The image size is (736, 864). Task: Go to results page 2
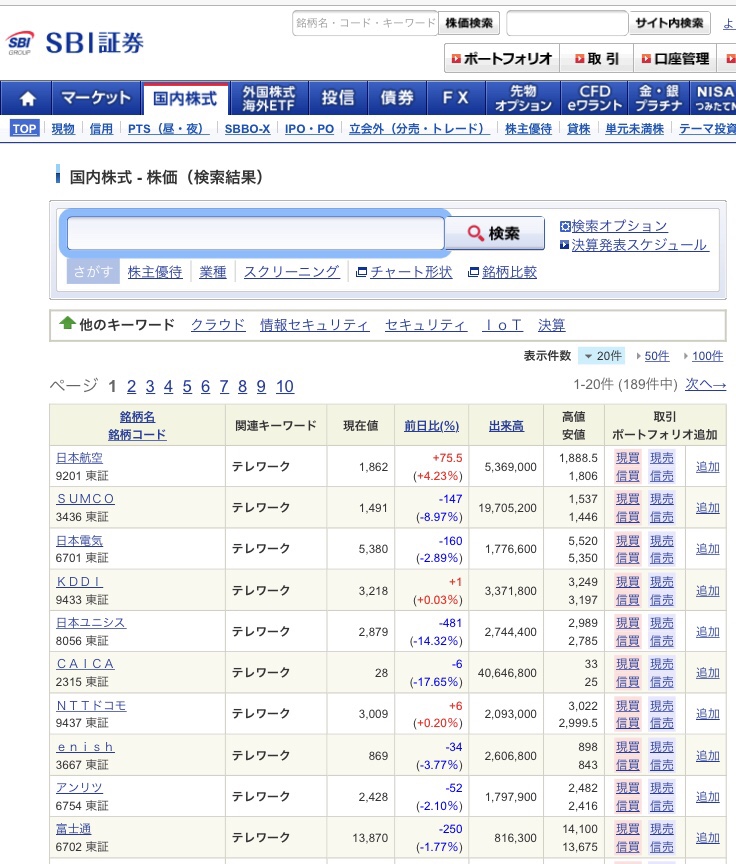coord(131,386)
